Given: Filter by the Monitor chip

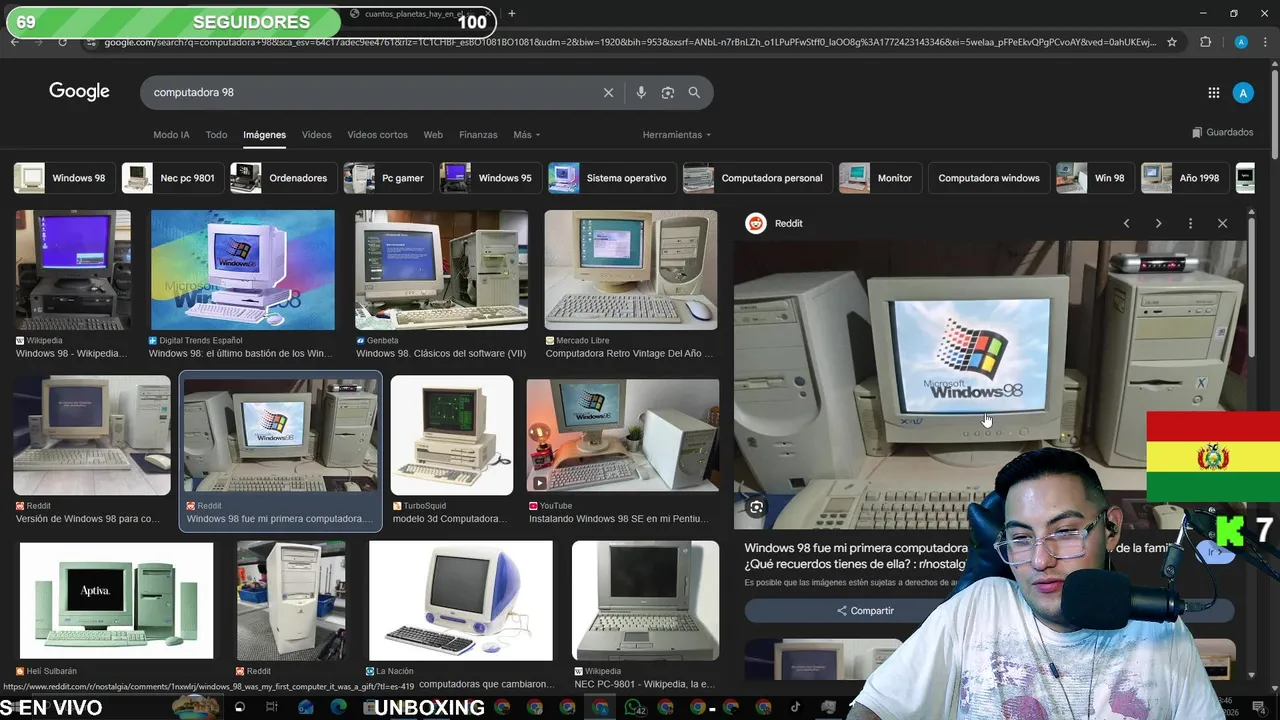Looking at the screenshot, I should coord(881,178).
